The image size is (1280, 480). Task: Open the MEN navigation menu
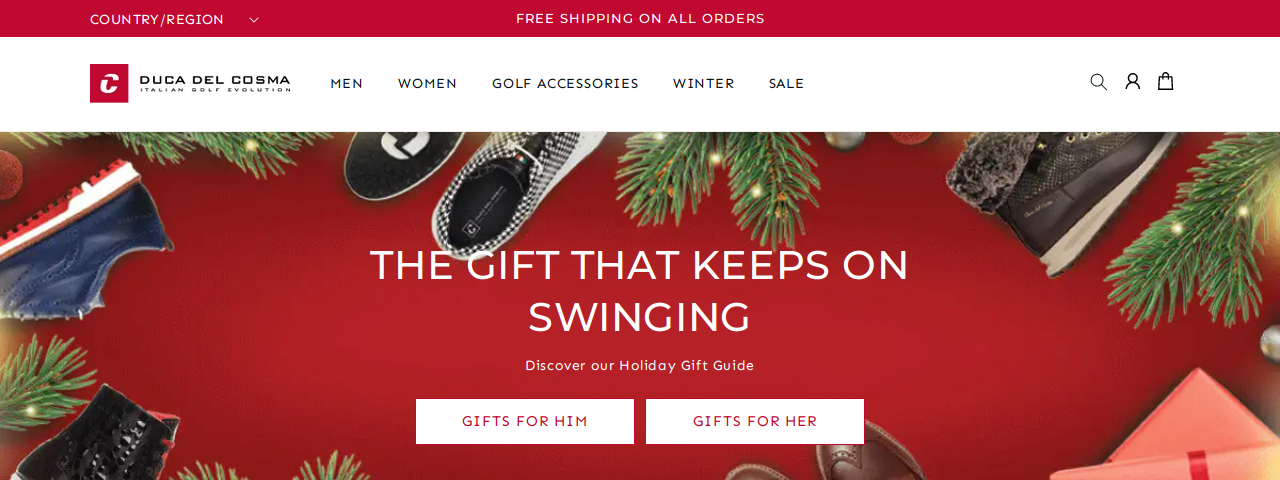click(347, 84)
